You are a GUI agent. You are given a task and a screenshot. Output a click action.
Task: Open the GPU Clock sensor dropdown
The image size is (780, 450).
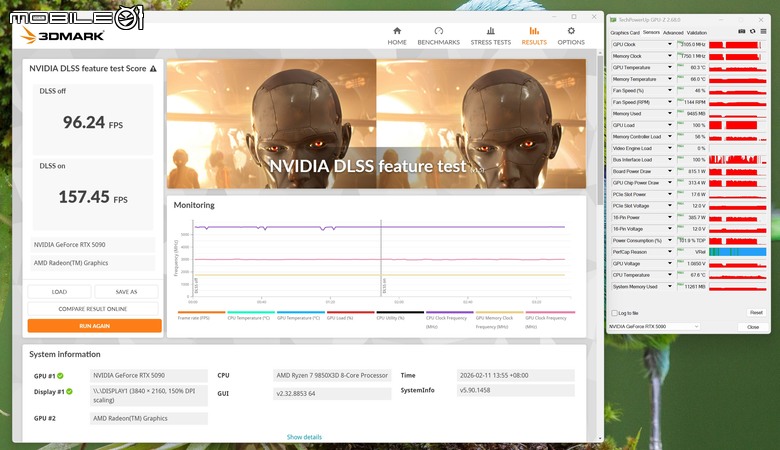point(670,44)
